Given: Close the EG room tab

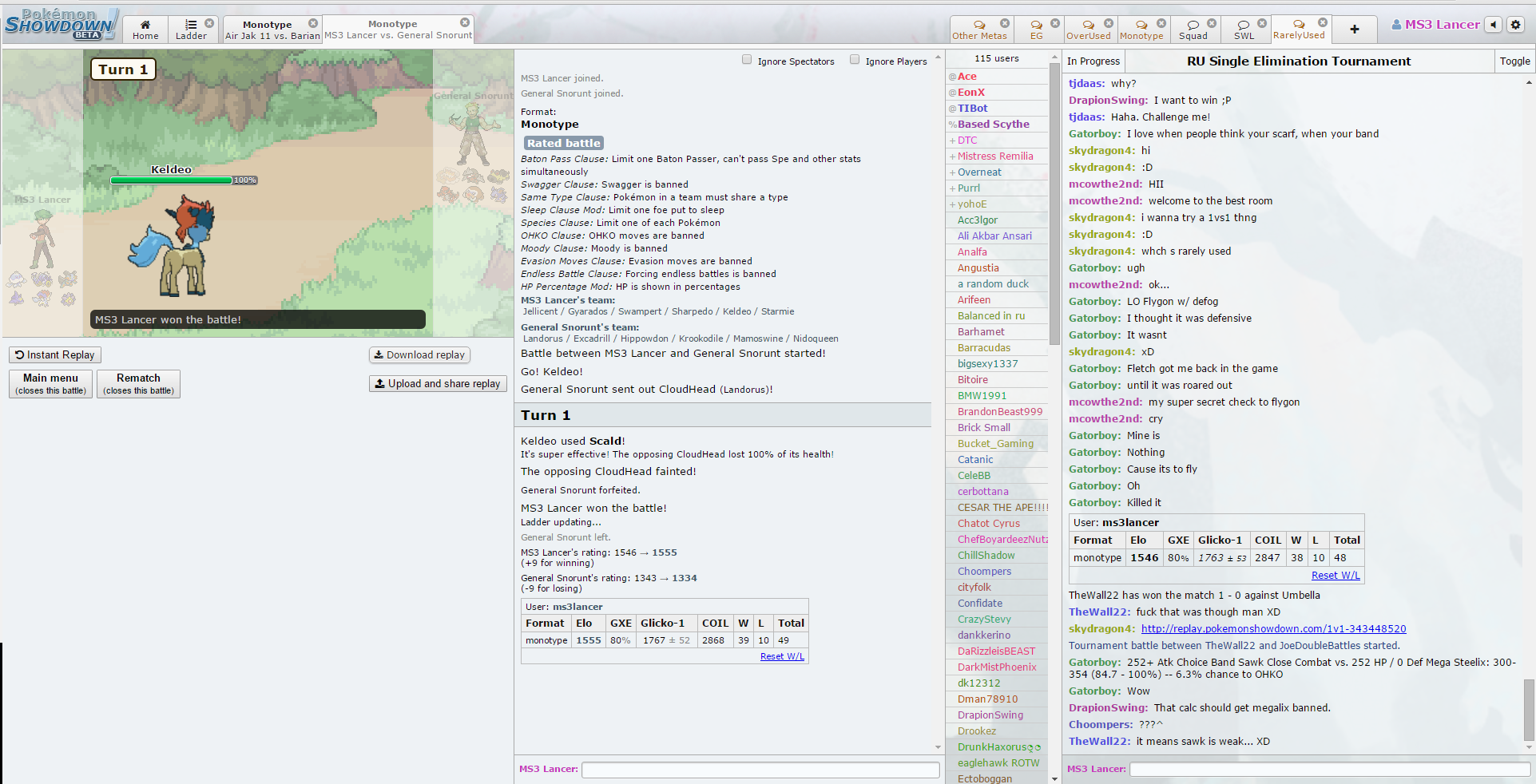Looking at the screenshot, I should click(1055, 23).
